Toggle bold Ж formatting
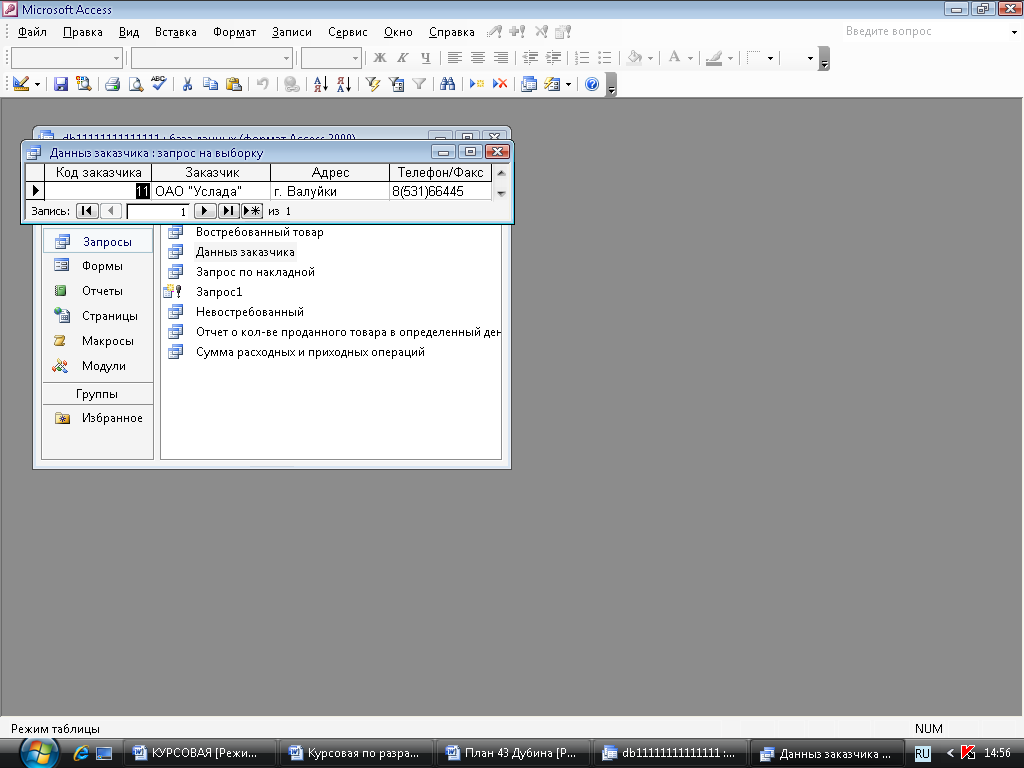Image resolution: width=1024 pixels, height=768 pixels. (379, 58)
